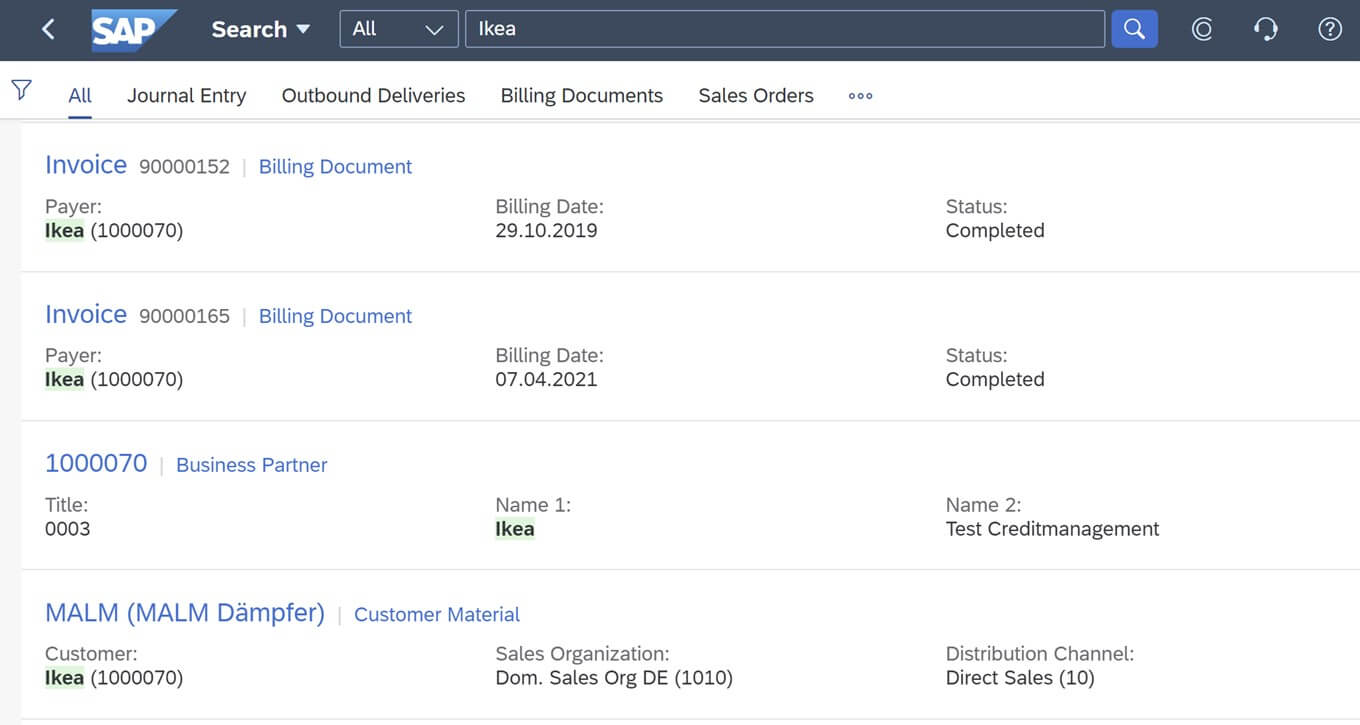Open Invoice 90000152 result title
This screenshot has width=1360, height=725.
pyautogui.click(x=86, y=165)
